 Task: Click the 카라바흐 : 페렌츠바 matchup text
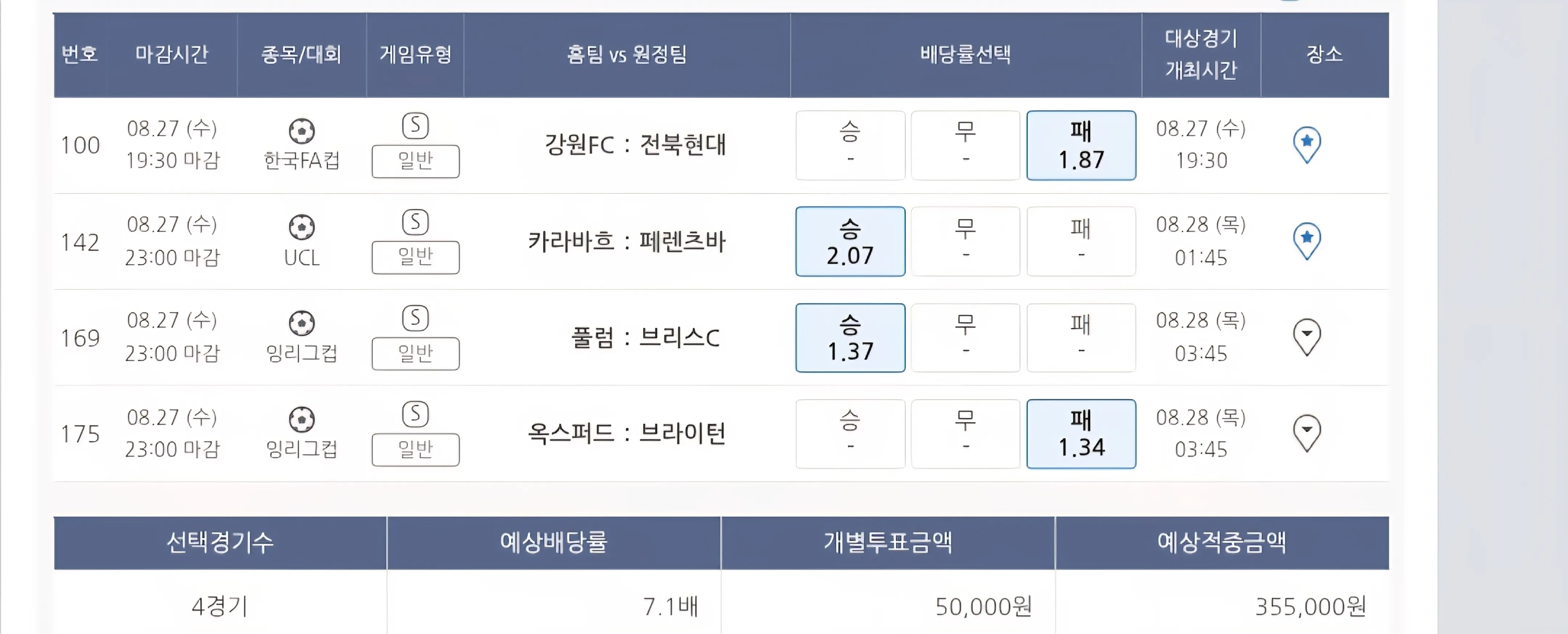pos(626,242)
